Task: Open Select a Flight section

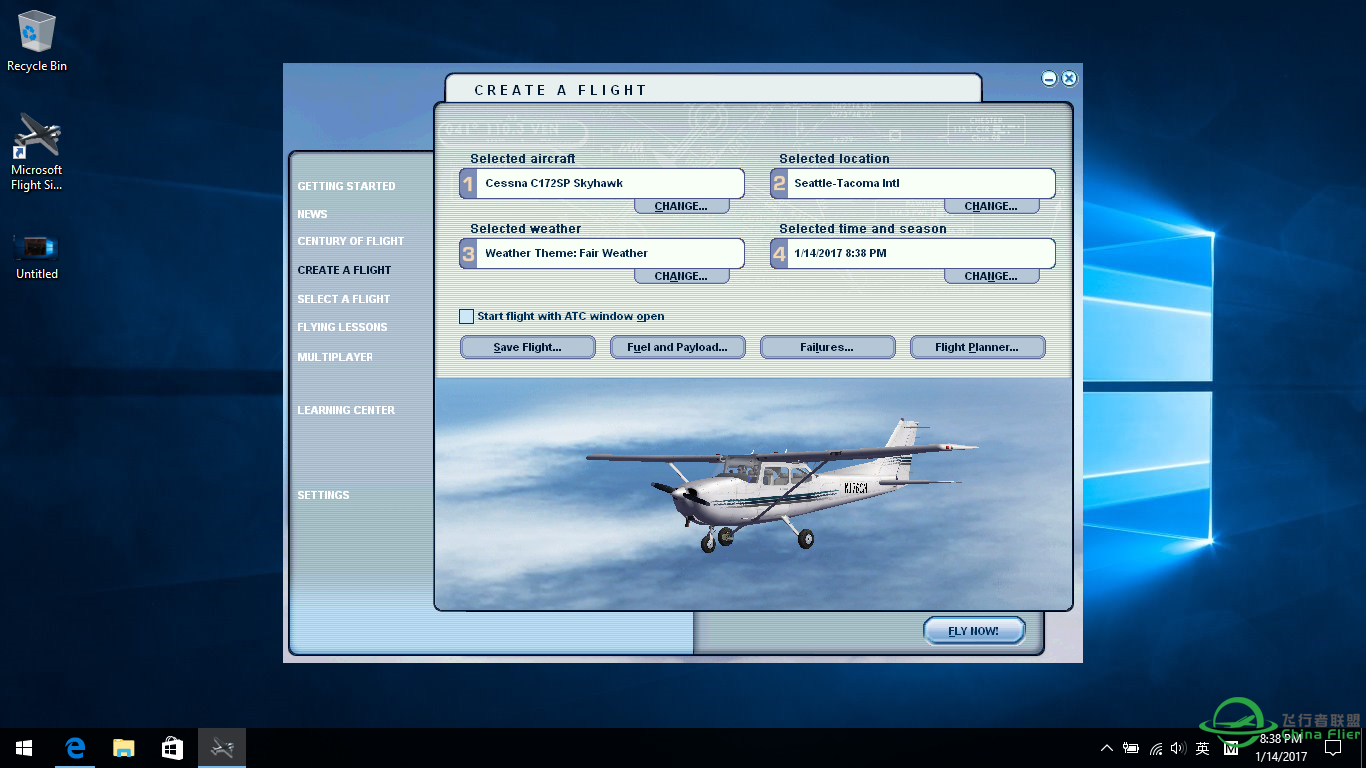Action: pyautogui.click(x=344, y=299)
